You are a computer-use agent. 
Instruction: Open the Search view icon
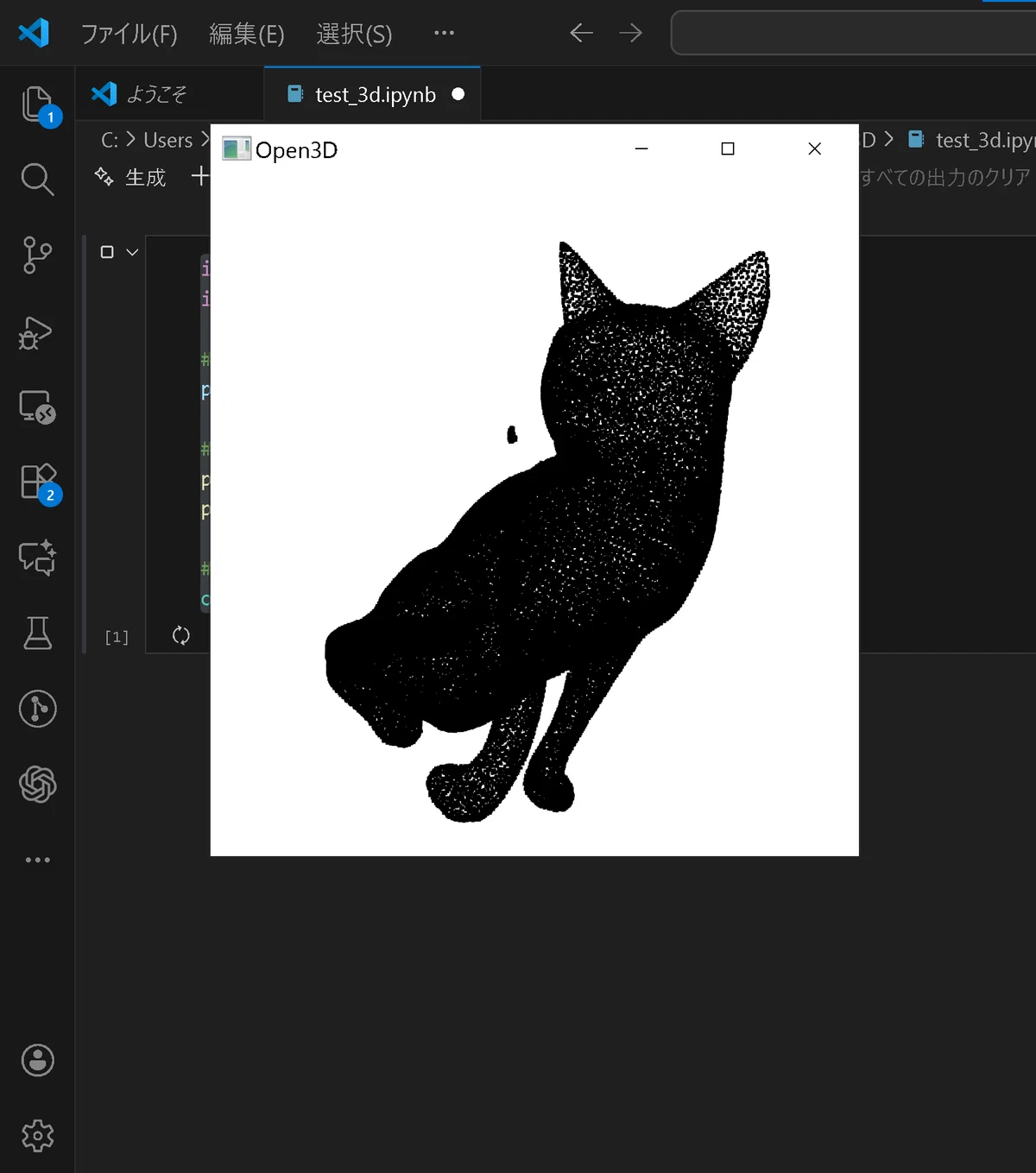coord(37,179)
